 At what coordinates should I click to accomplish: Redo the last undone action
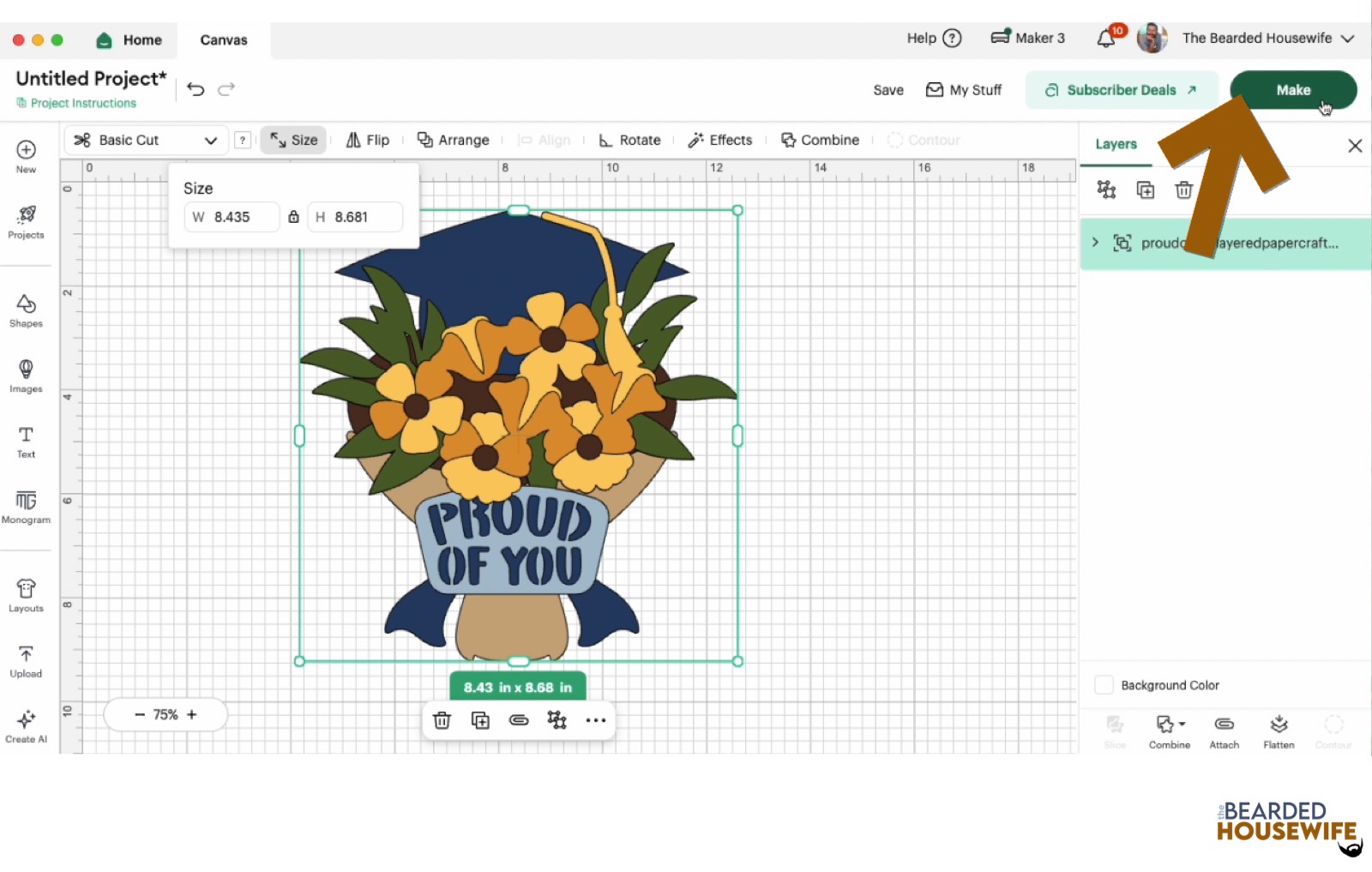click(x=226, y=89)
